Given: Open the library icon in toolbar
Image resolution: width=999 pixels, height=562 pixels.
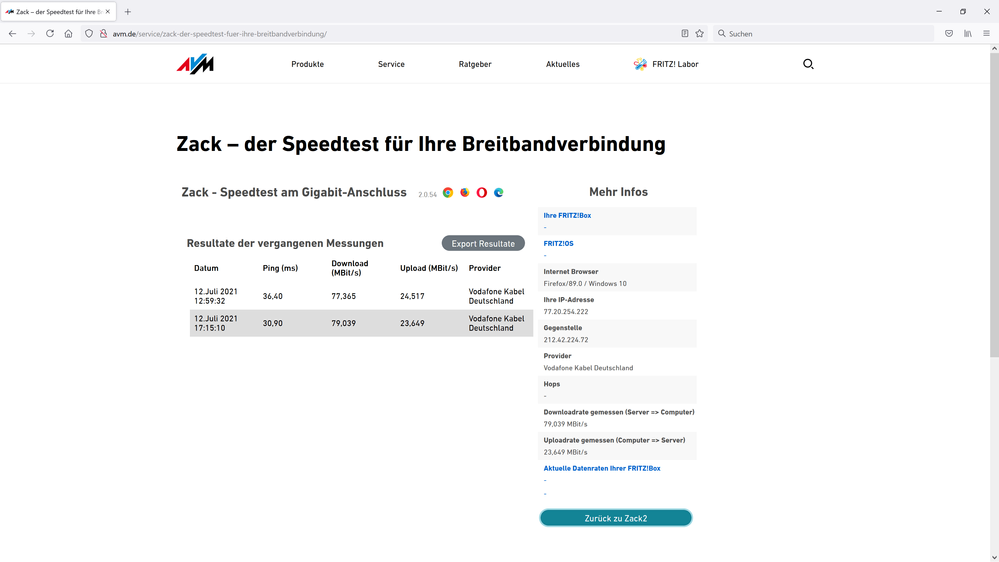Looking at the screenshot, I should (968, 34).
